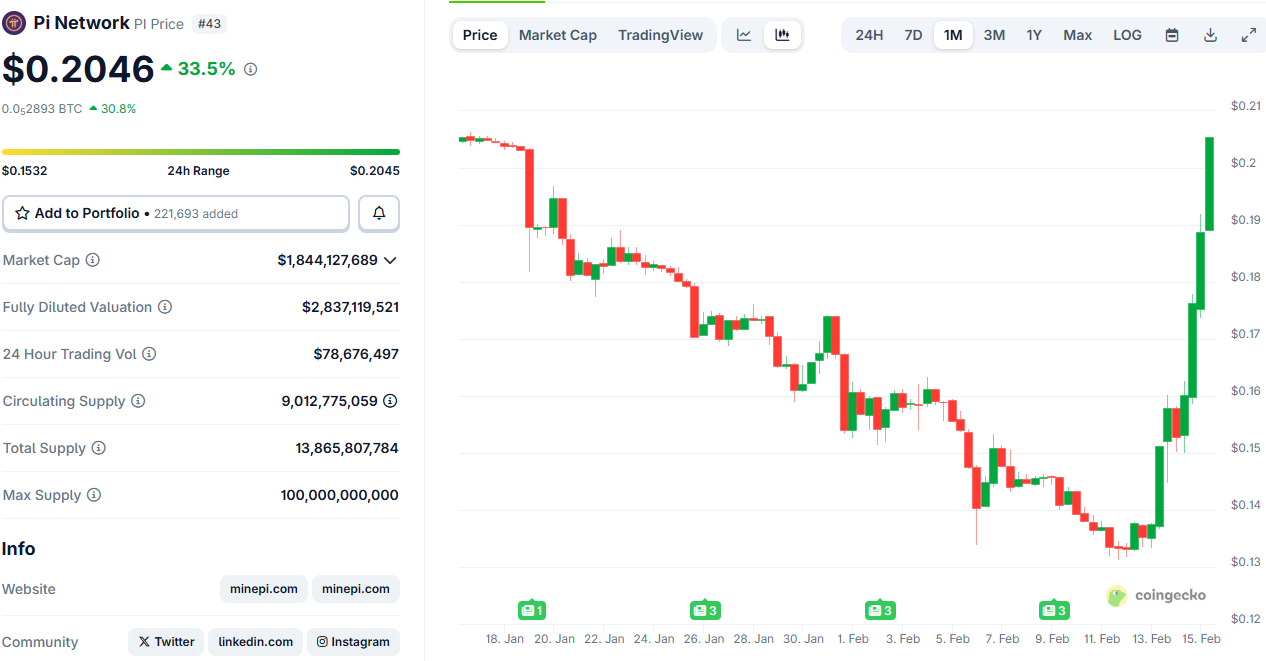Toggle logarithmic scale with LOG
The image size is (1266, 661).
[1127, 34]
